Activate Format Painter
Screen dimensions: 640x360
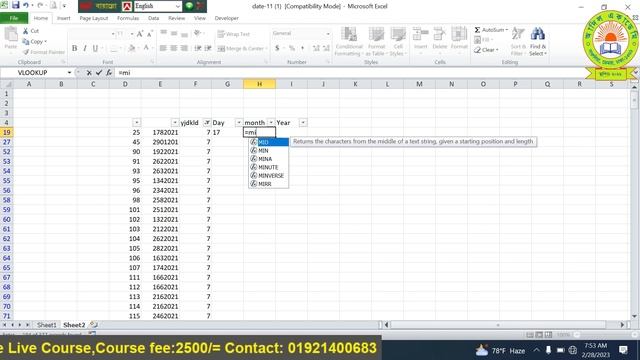(x=44, y=52)
